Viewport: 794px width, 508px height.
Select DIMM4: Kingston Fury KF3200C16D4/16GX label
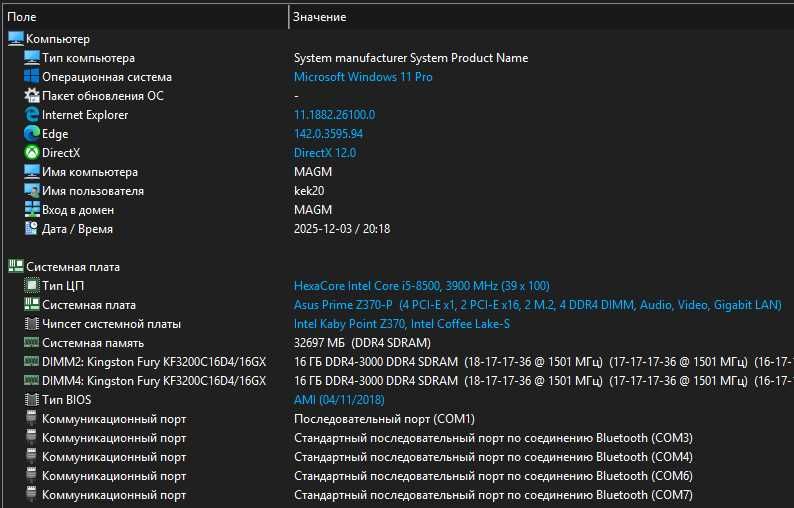[154, 381]
